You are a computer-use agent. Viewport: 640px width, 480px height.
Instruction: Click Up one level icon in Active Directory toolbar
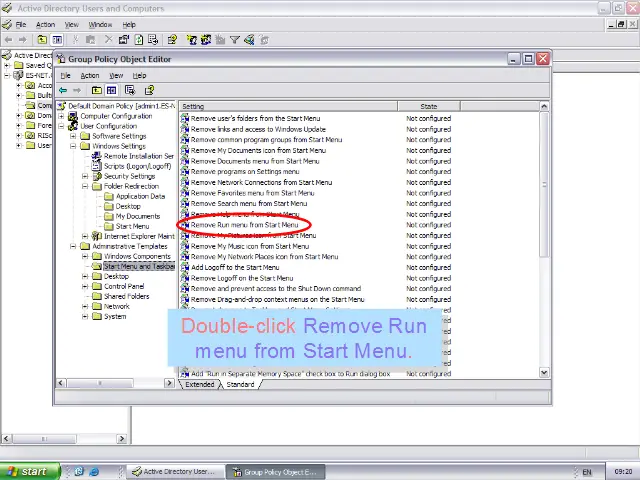pyautogui.click(x=42, y=40)
